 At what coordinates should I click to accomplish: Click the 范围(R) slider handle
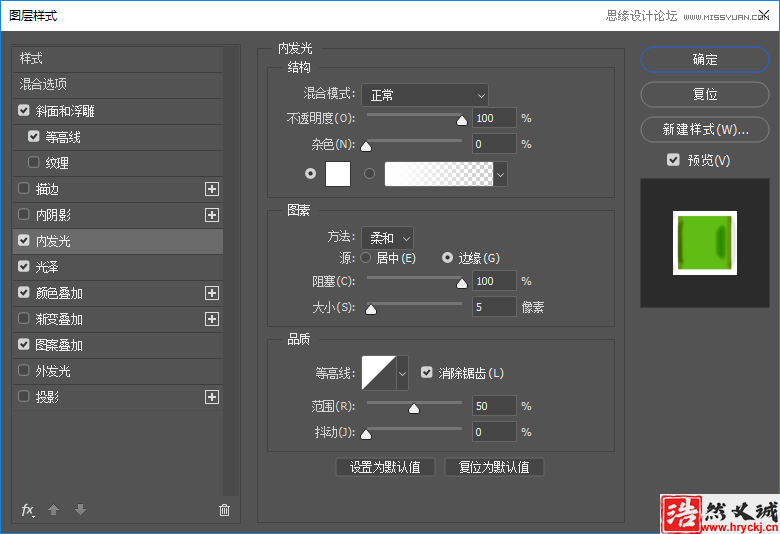[x=414, y=409]
